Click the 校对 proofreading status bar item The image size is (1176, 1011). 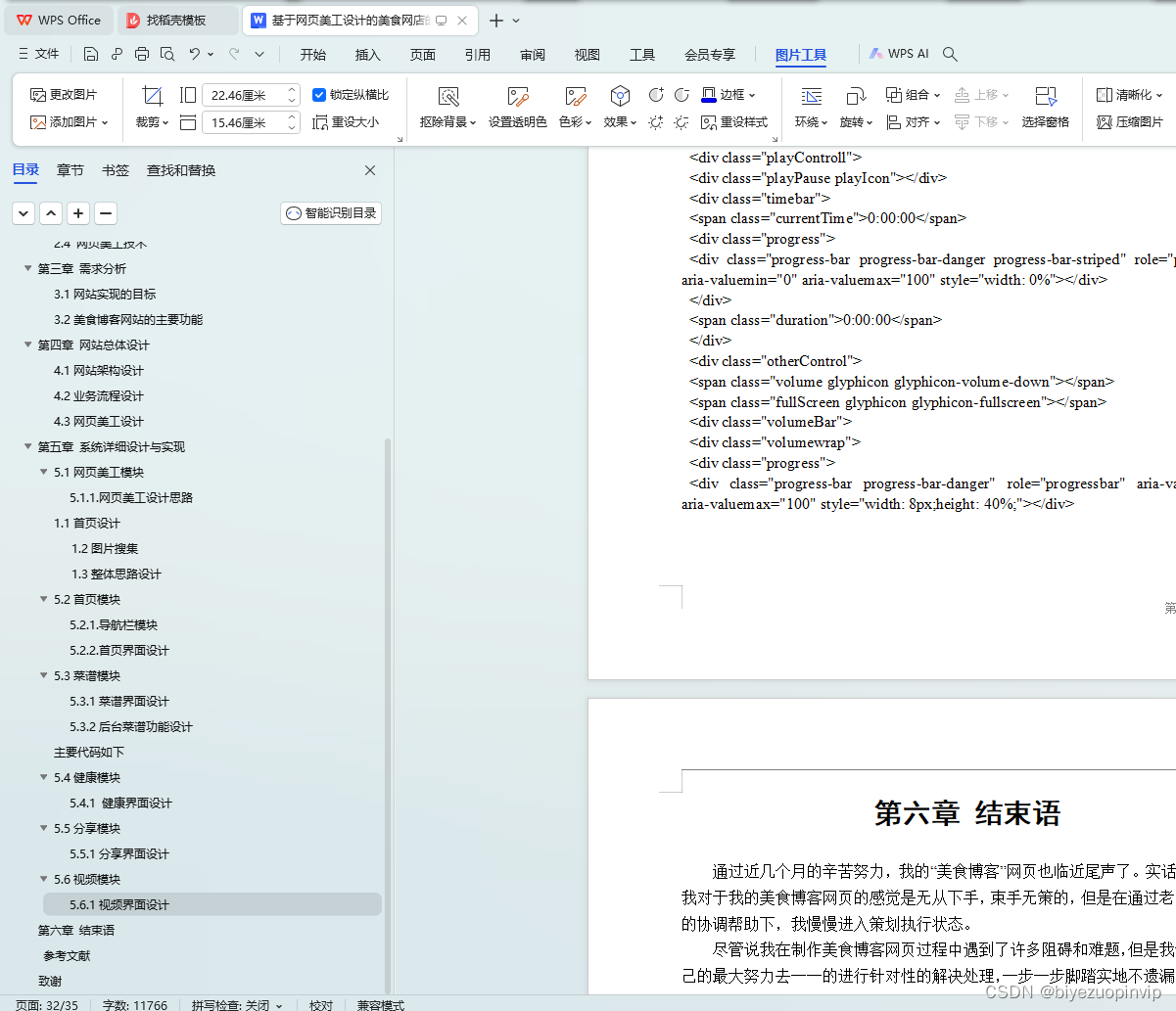(321, 1005)
